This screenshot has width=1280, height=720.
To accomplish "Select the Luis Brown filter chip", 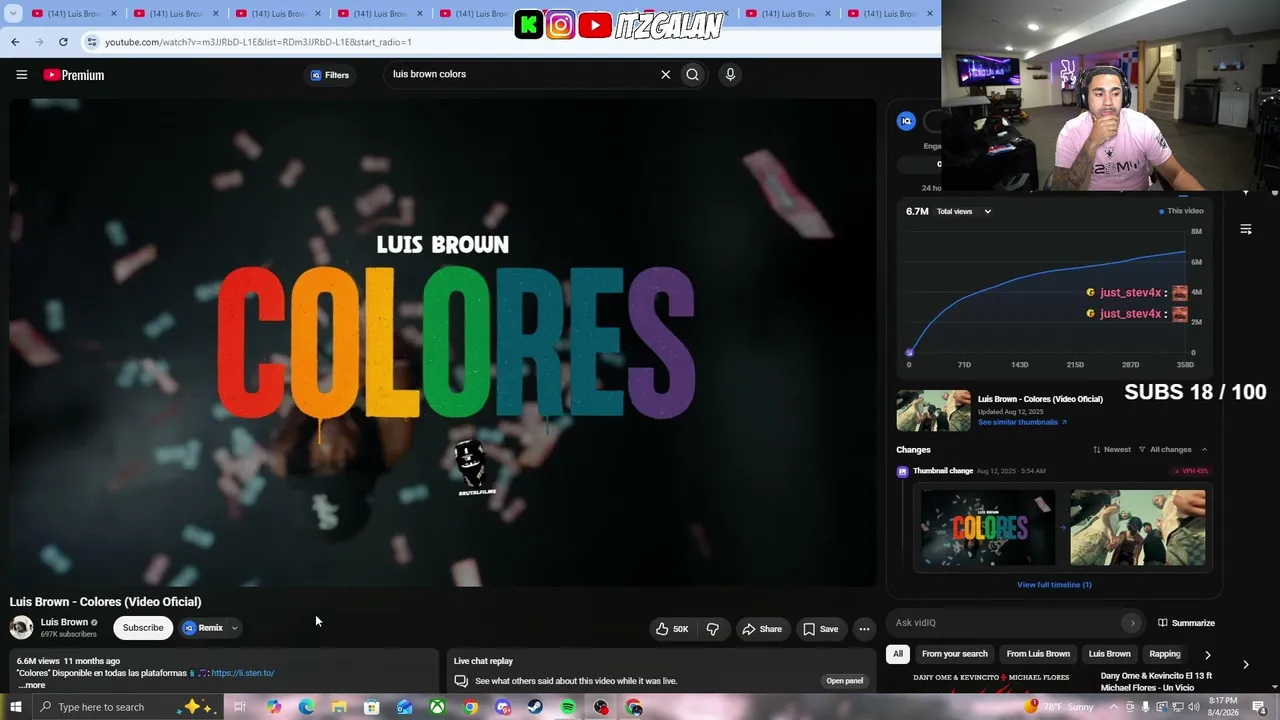I will pos(1109,654).
